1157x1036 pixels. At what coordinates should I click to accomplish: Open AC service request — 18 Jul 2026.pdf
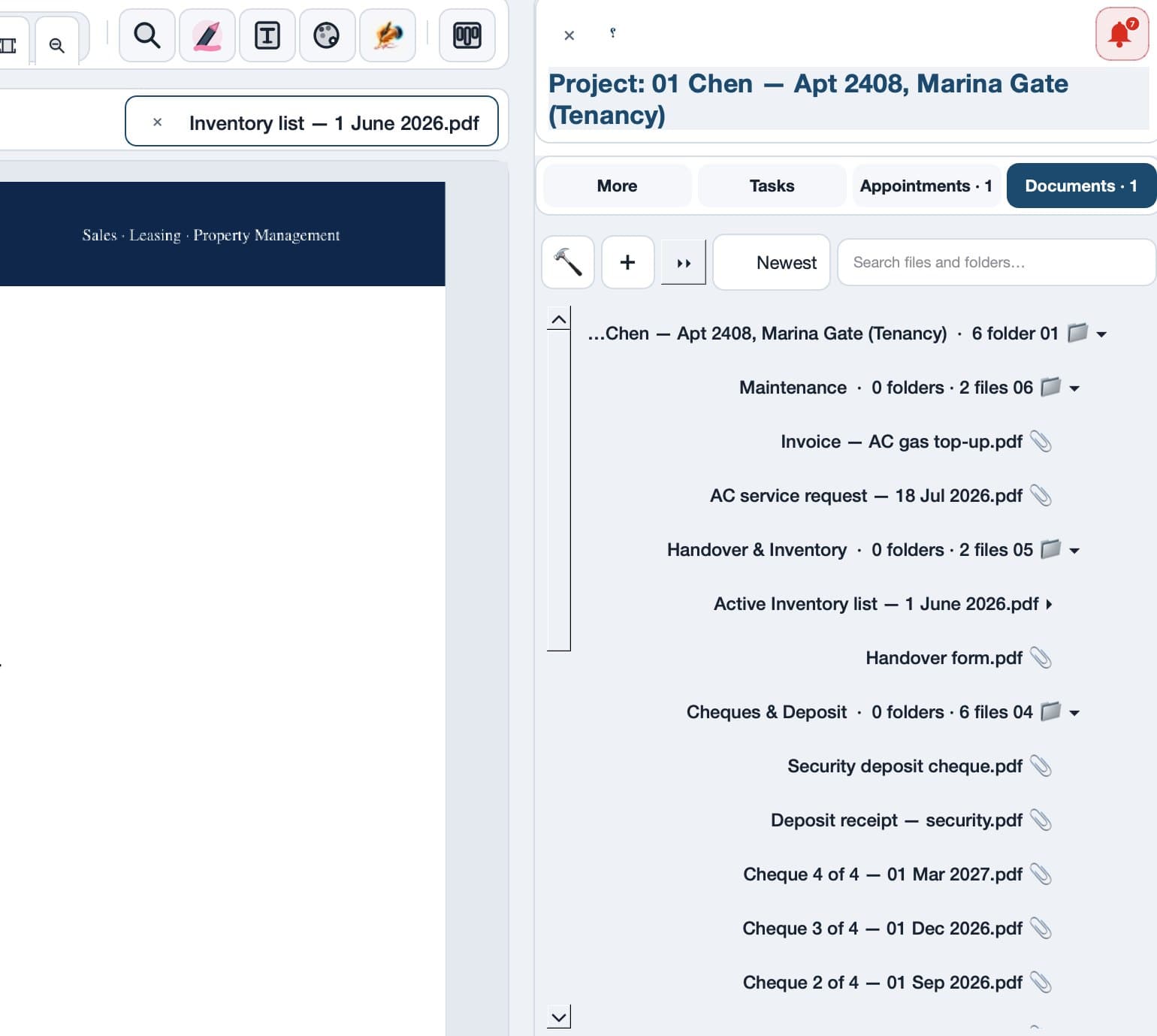[x=866, y=496]
